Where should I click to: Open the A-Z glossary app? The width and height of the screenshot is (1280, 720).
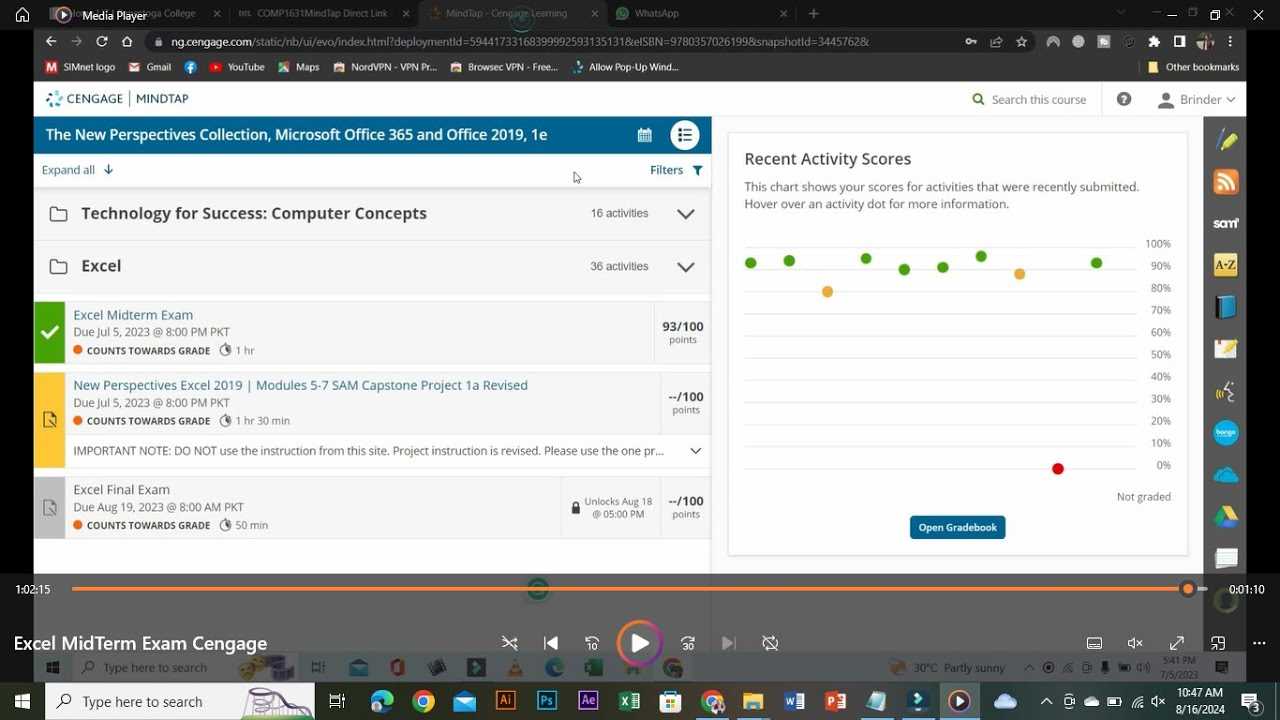pyautogui.click(x=1226, y=265)
